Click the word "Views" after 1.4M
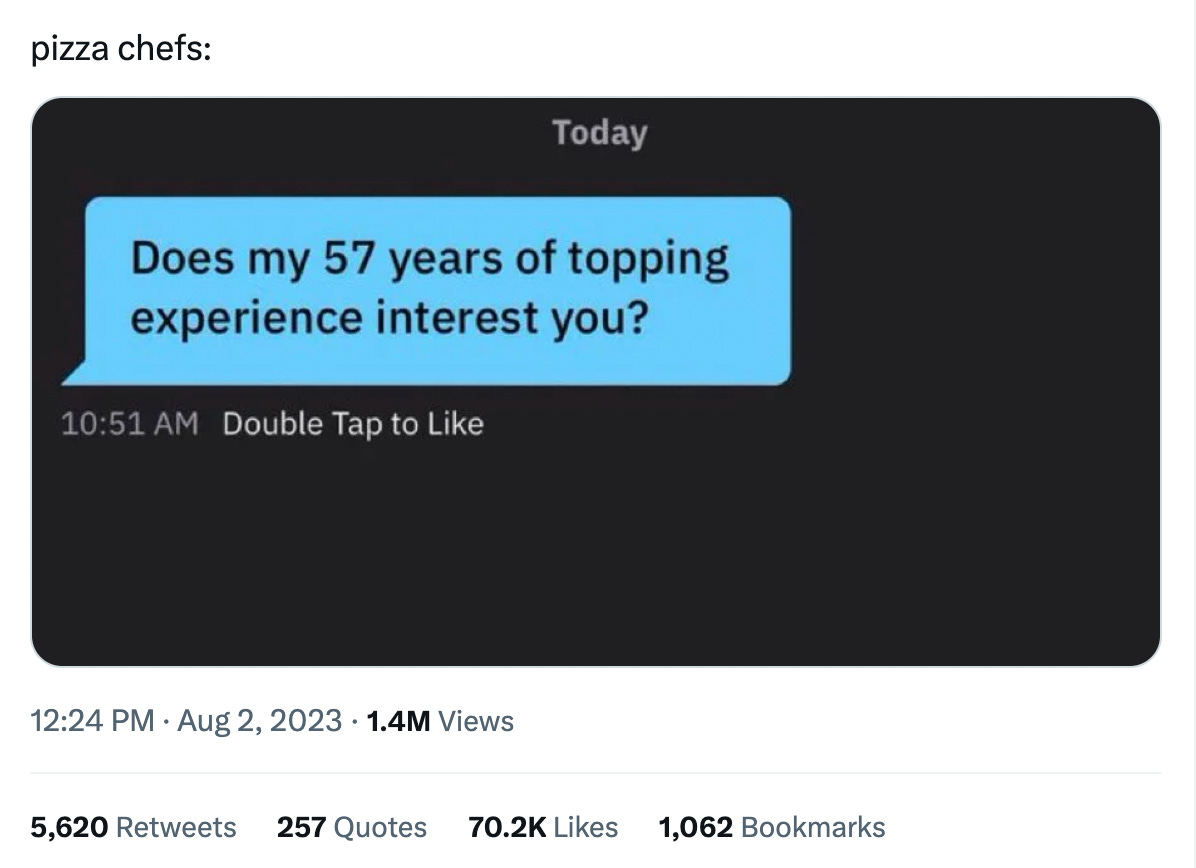 tap(476, 721)
